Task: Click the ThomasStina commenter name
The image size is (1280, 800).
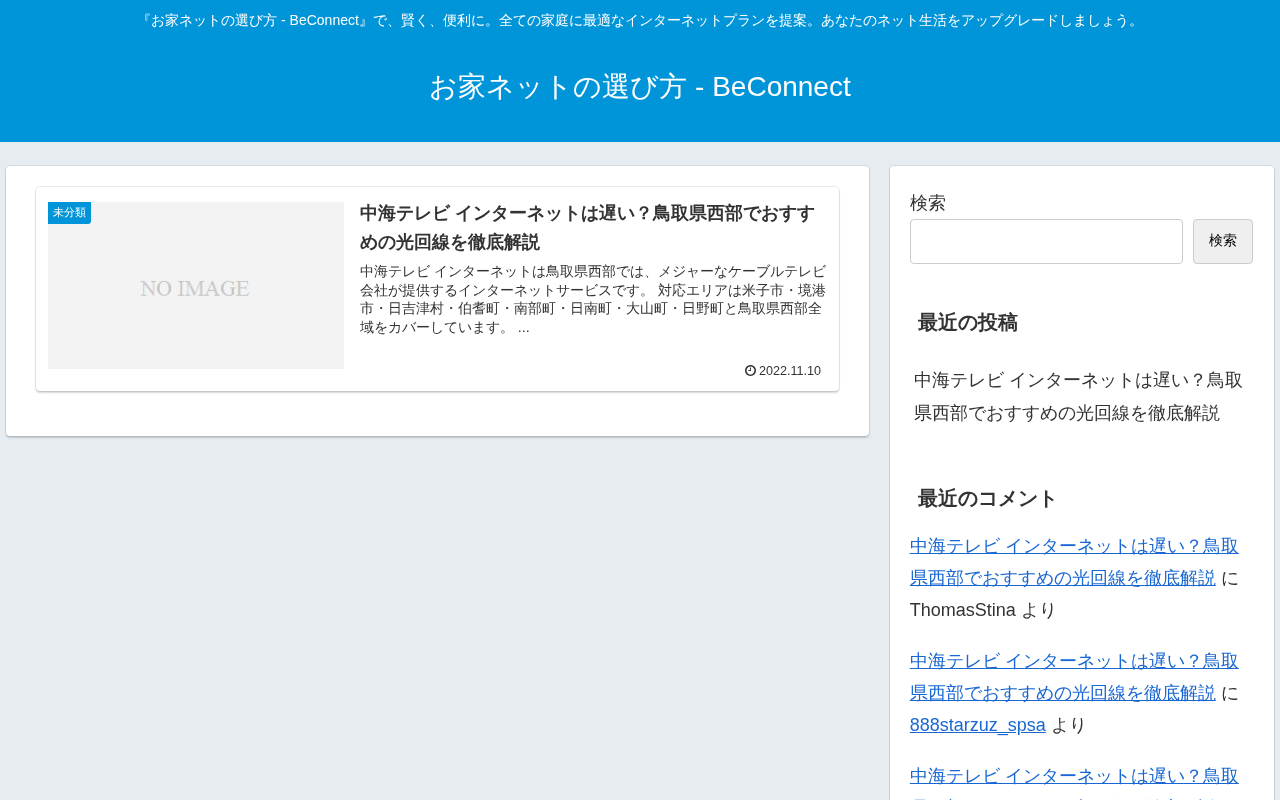Action: point(963,610)
